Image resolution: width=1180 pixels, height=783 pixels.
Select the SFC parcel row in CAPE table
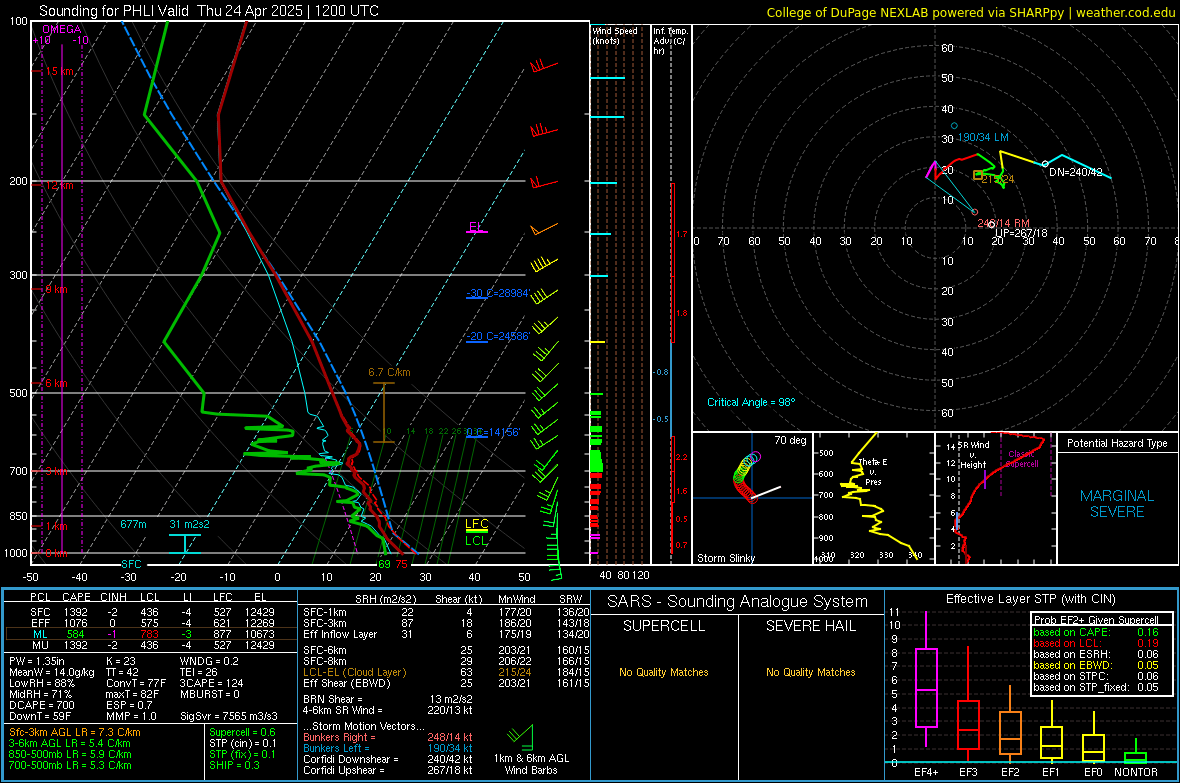coord(152,612)
